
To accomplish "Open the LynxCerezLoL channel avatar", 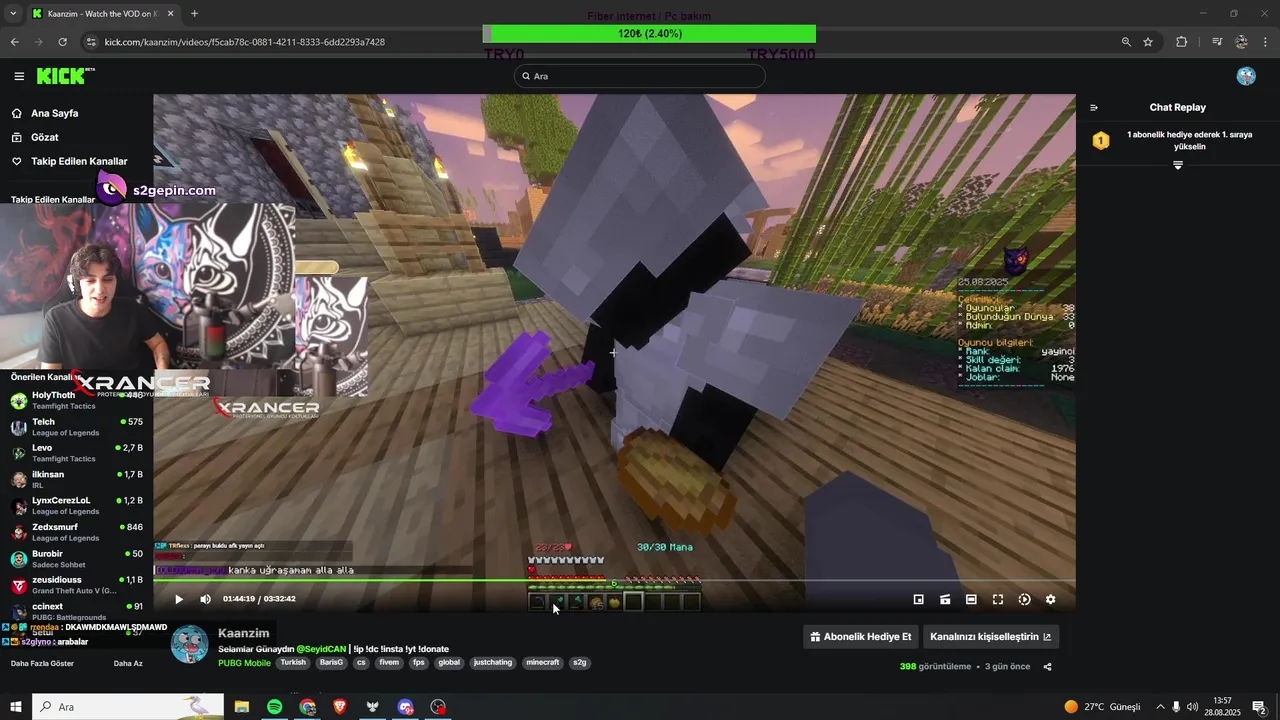I will click(19, 506).
